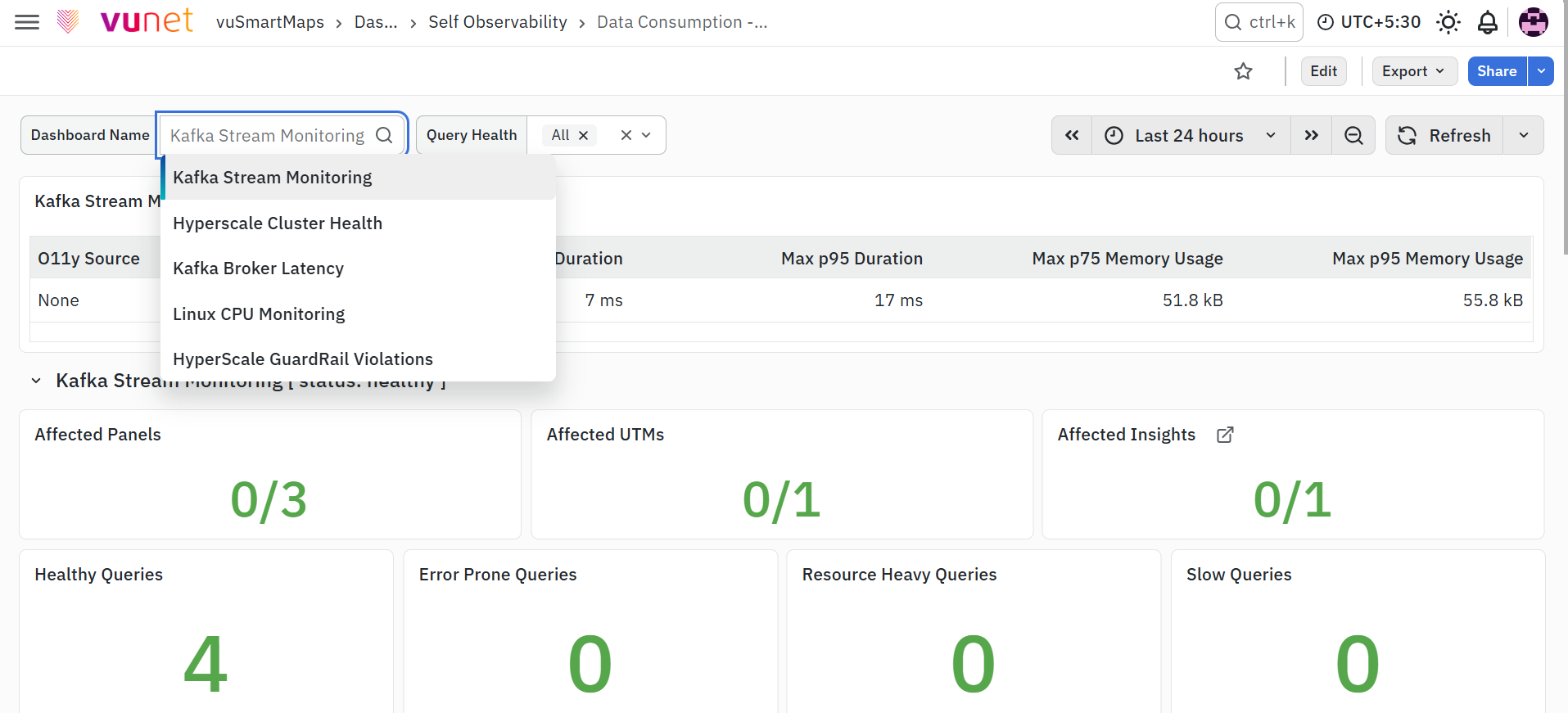Go to Self Observability breadcrumb
1568x713 pixels.
498,22
